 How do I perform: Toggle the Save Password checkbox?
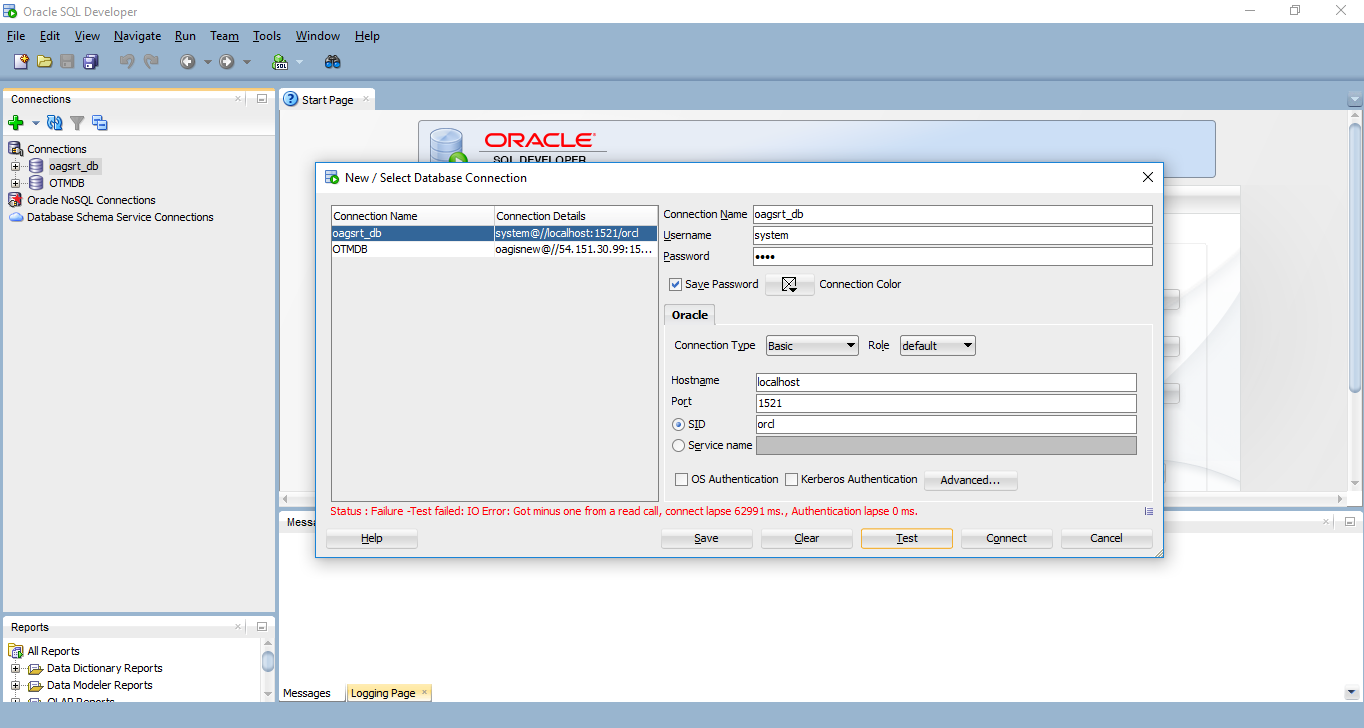pyautogui.click(x=676, y=284)
